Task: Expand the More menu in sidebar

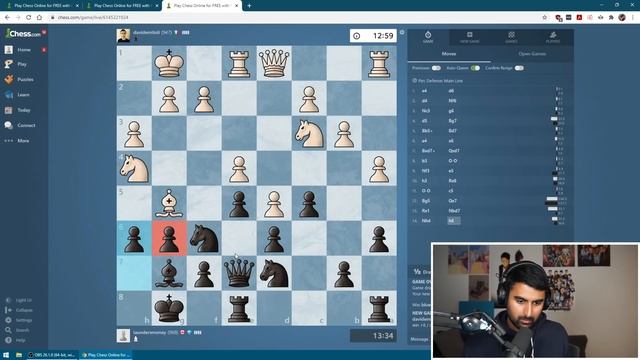Action: point(24,141)
